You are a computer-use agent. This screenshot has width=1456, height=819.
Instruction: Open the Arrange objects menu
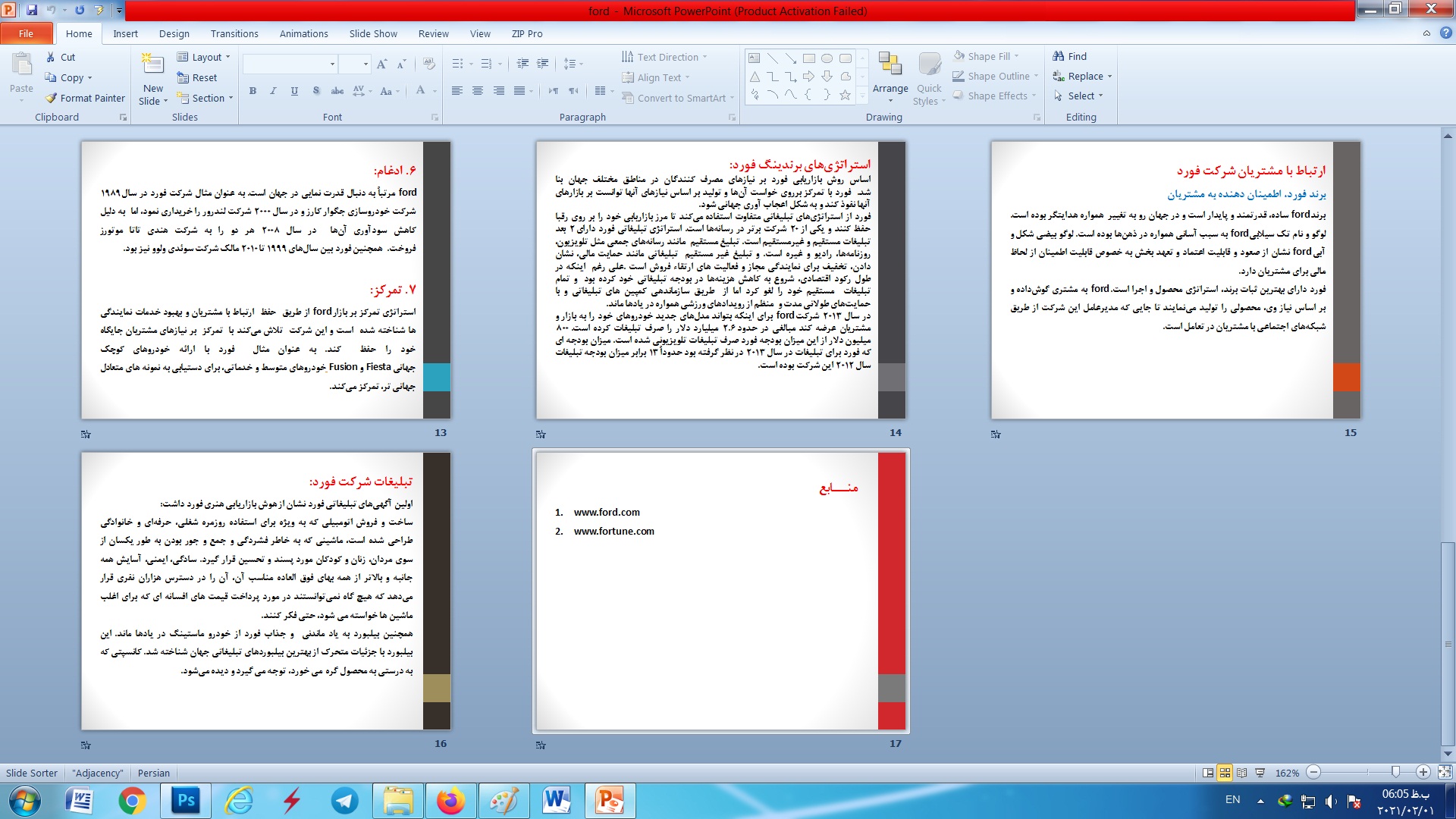coord(890,78)
